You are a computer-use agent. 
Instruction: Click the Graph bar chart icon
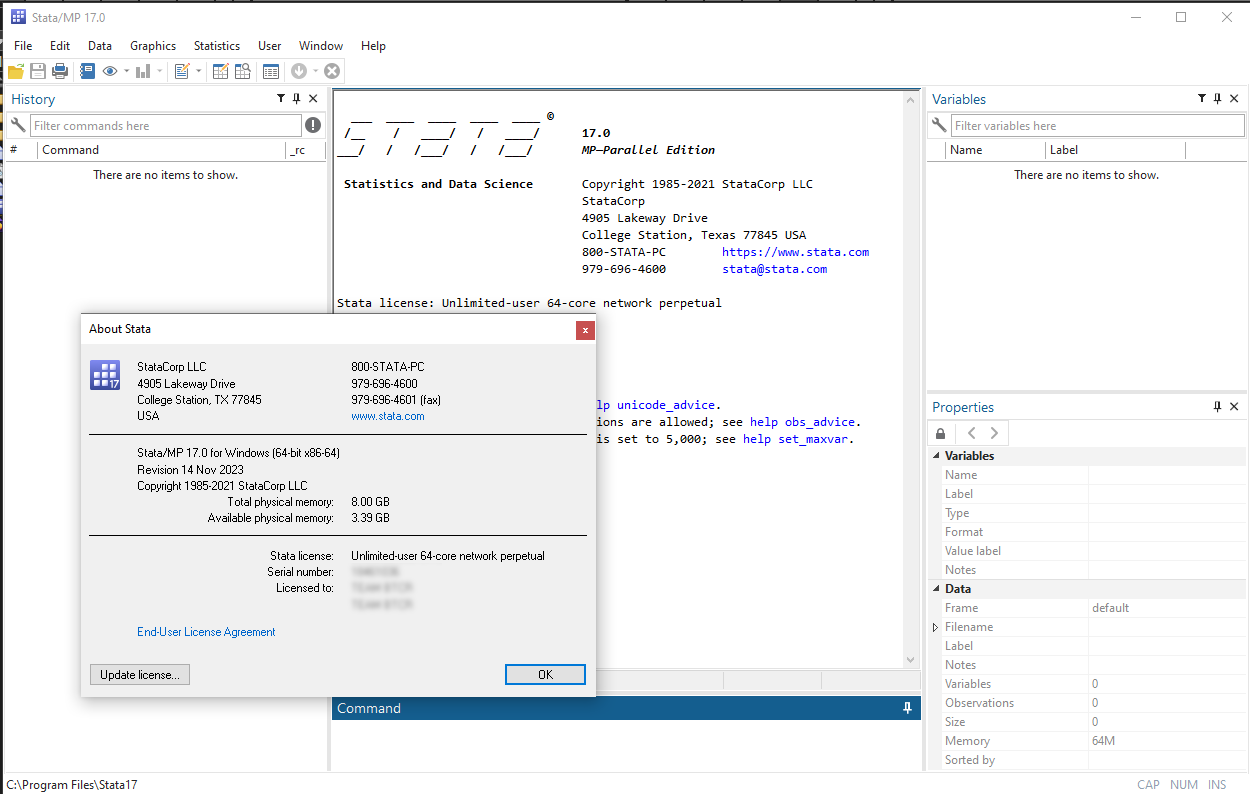pyautogui.click(x=143, y=71)
